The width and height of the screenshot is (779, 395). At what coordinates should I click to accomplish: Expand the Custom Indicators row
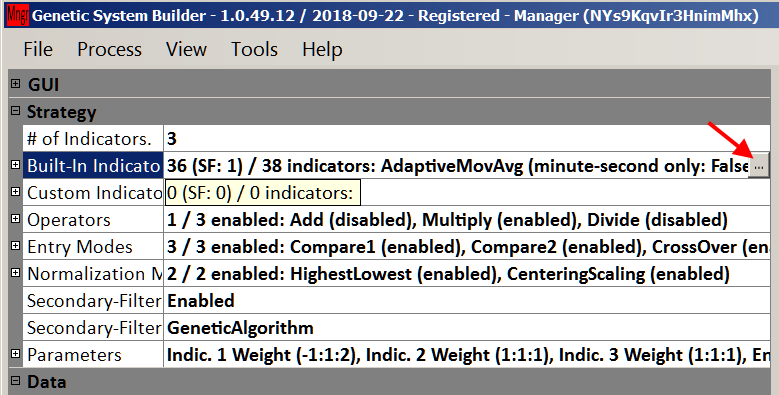pyautogui.click(x=15, y=191)
